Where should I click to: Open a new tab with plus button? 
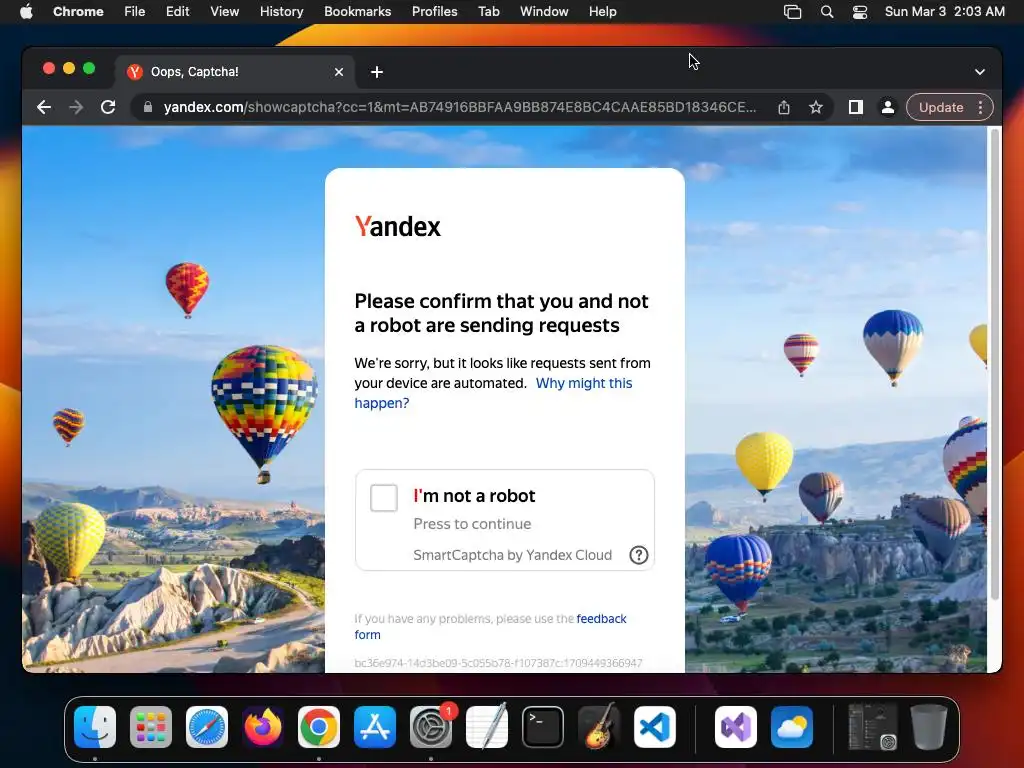[377, 72]
